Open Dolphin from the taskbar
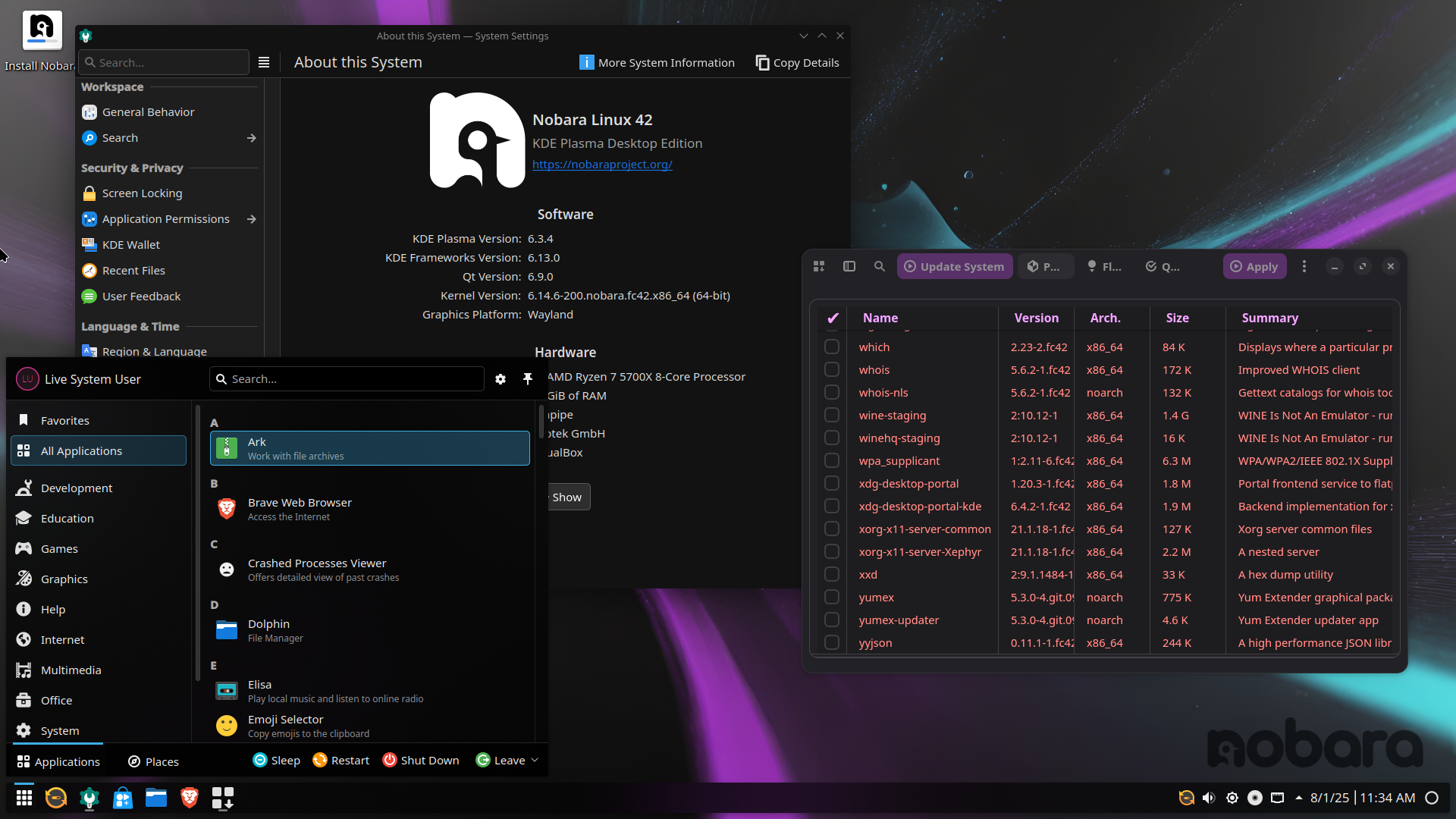1456x819 pixels. click(x=156, y=798)
